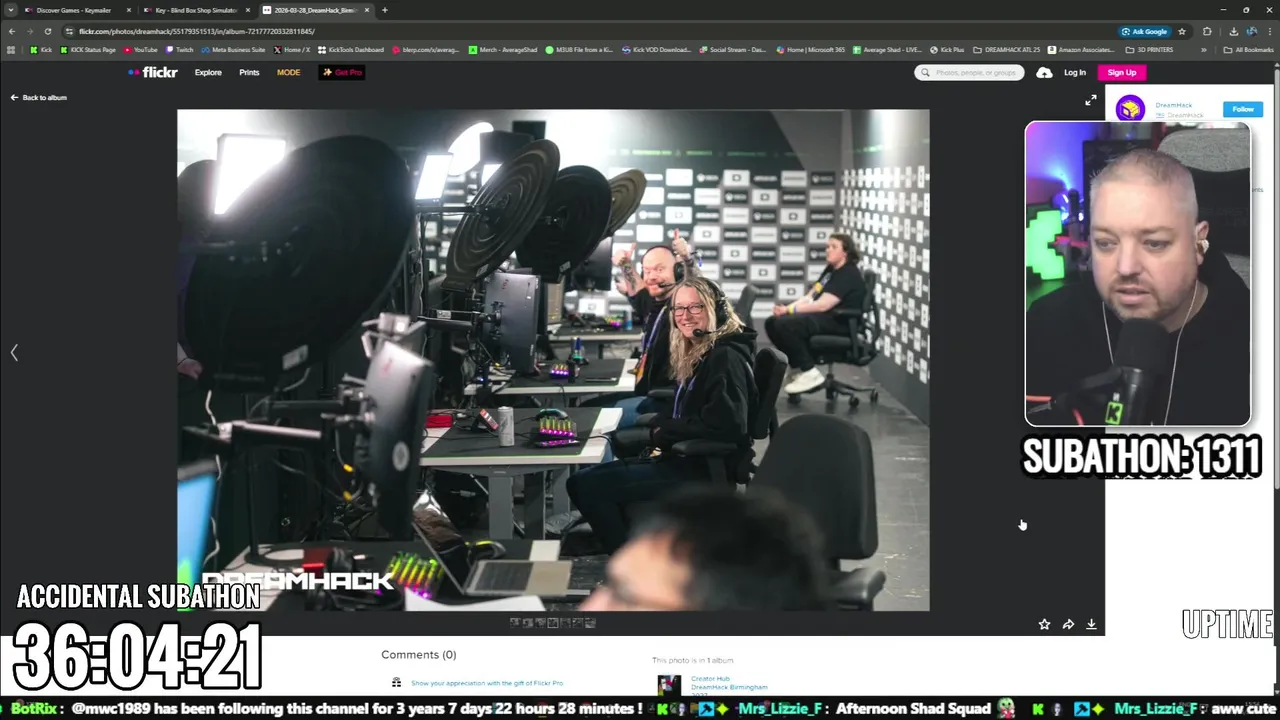Select the highlighted filmstrip thumbnail
1280x720 pixels.
pyautogui.click(x=552, y=622)
